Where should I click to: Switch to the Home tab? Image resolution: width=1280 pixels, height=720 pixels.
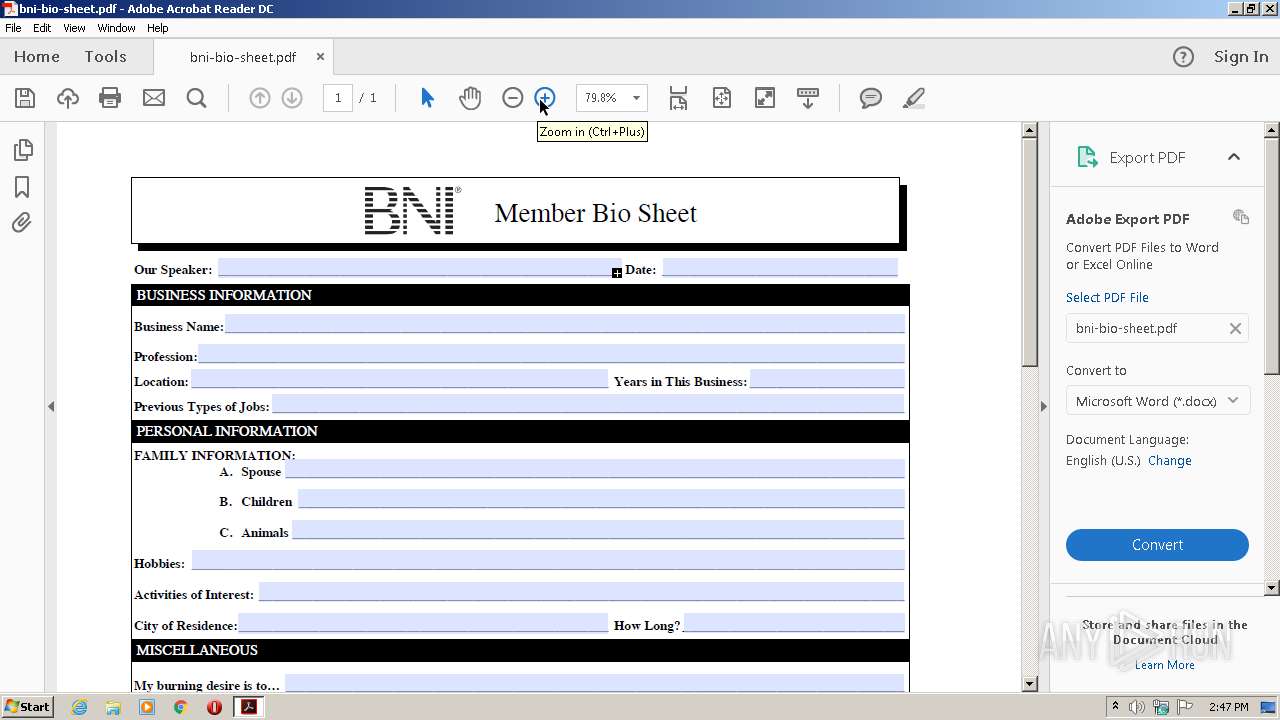pyautogui.click(x=37, y=57)
